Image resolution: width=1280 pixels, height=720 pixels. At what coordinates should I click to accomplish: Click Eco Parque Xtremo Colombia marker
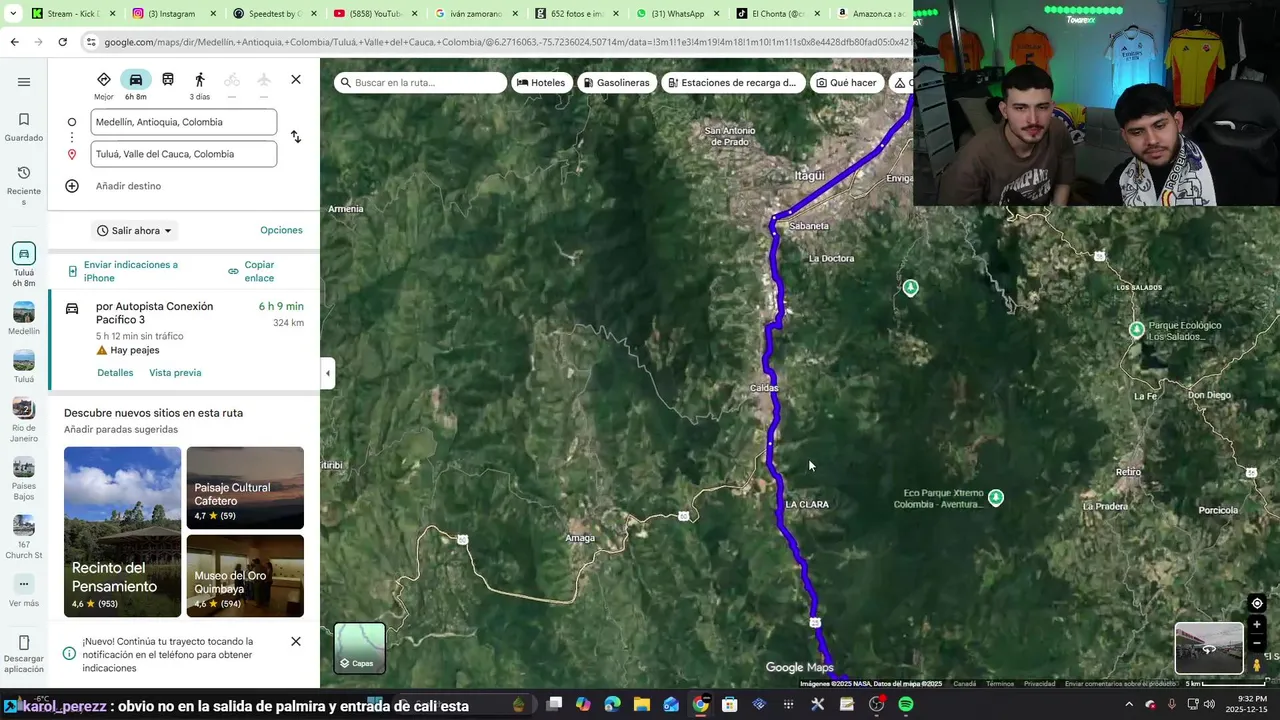pos(995,497)
